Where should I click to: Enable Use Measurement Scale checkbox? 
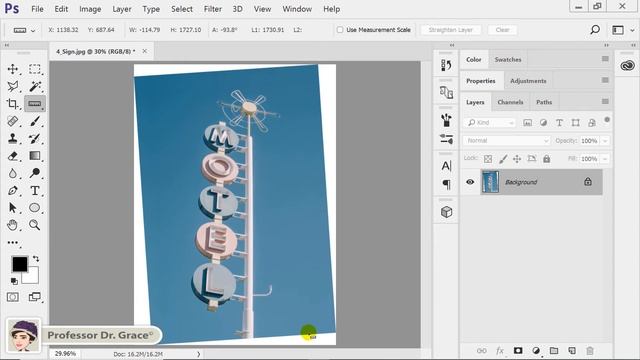[340, 30]
